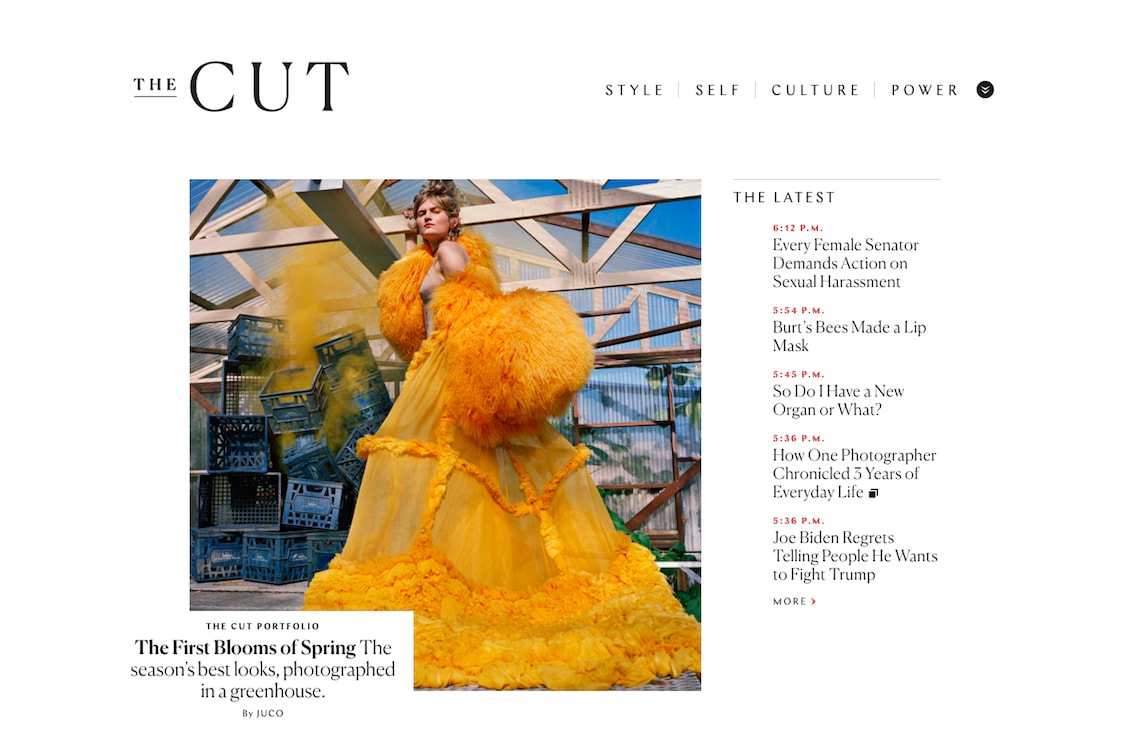This screenshot has width=1130, height=751.
Task: Click the red arrow beside More
Action: [814, 602]
